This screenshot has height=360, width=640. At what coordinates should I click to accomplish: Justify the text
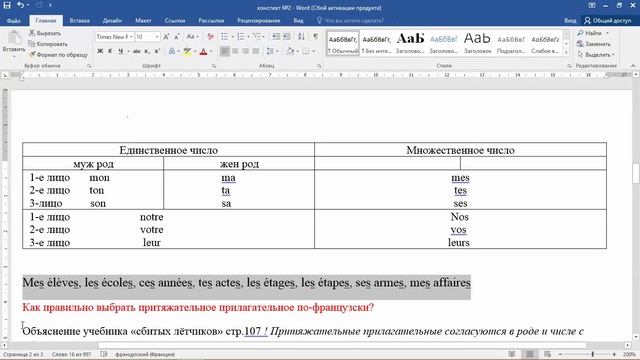256,51
